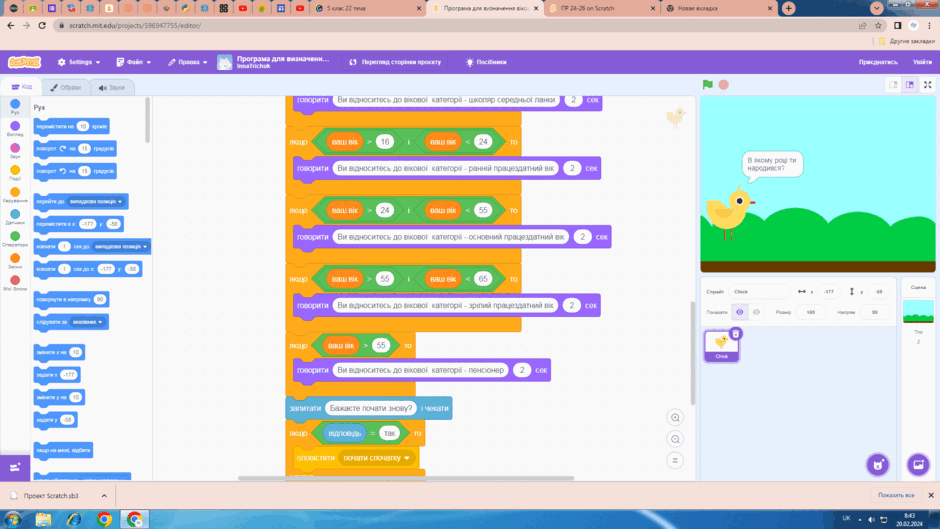Show the sprite with the eye icon
Viewport: 940px width, 529px height.
pos(740,312)
